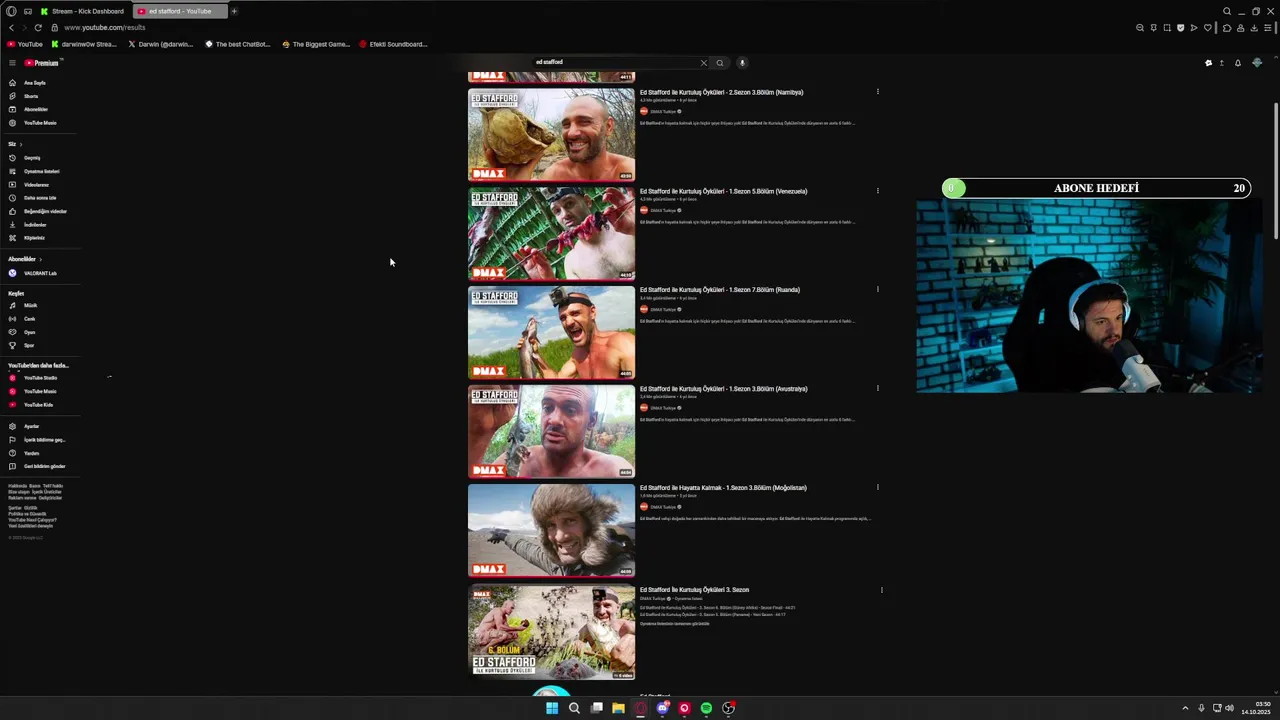Open Yardım help in sidebar

point(31,453)
